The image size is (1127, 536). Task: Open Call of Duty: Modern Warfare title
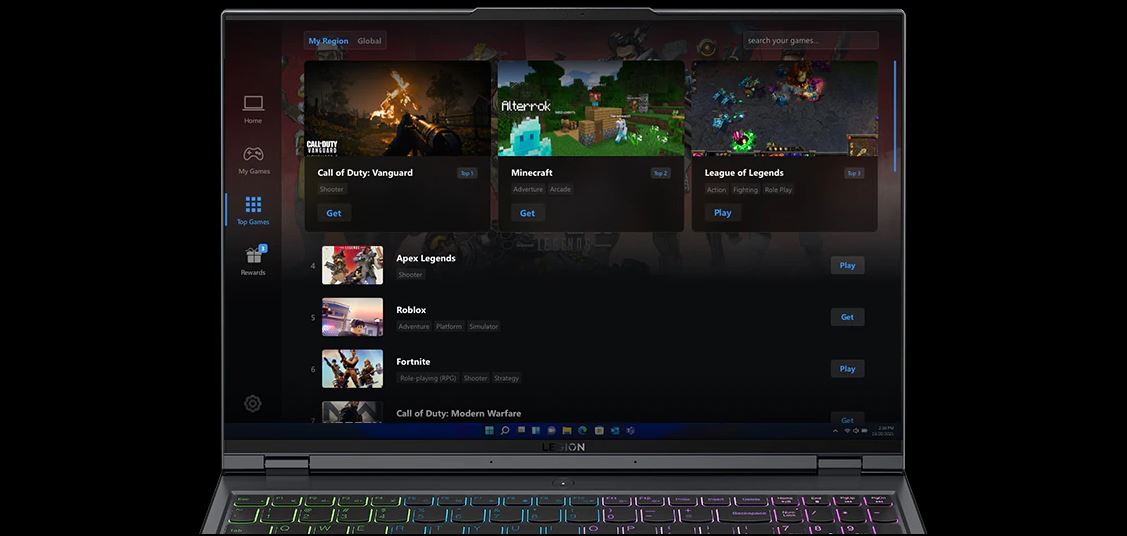coord(459,413)
